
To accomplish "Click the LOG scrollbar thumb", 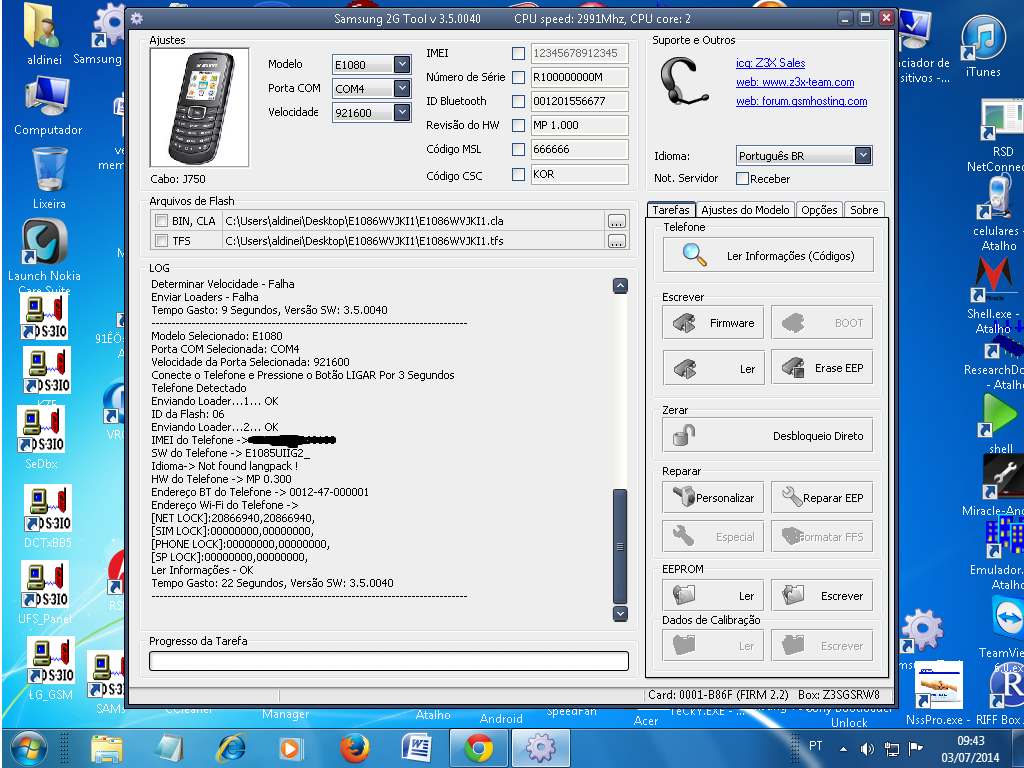I will click(x=620, y=546).
